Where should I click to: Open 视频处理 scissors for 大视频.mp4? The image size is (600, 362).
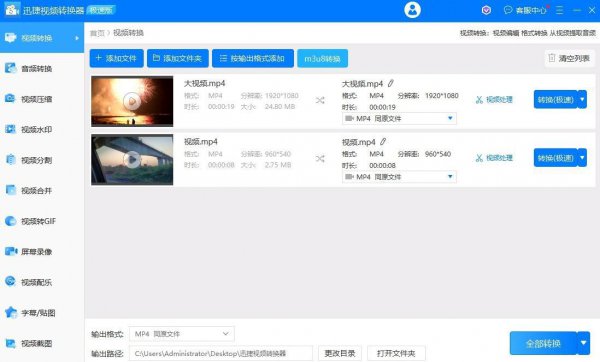click(494, 100)
